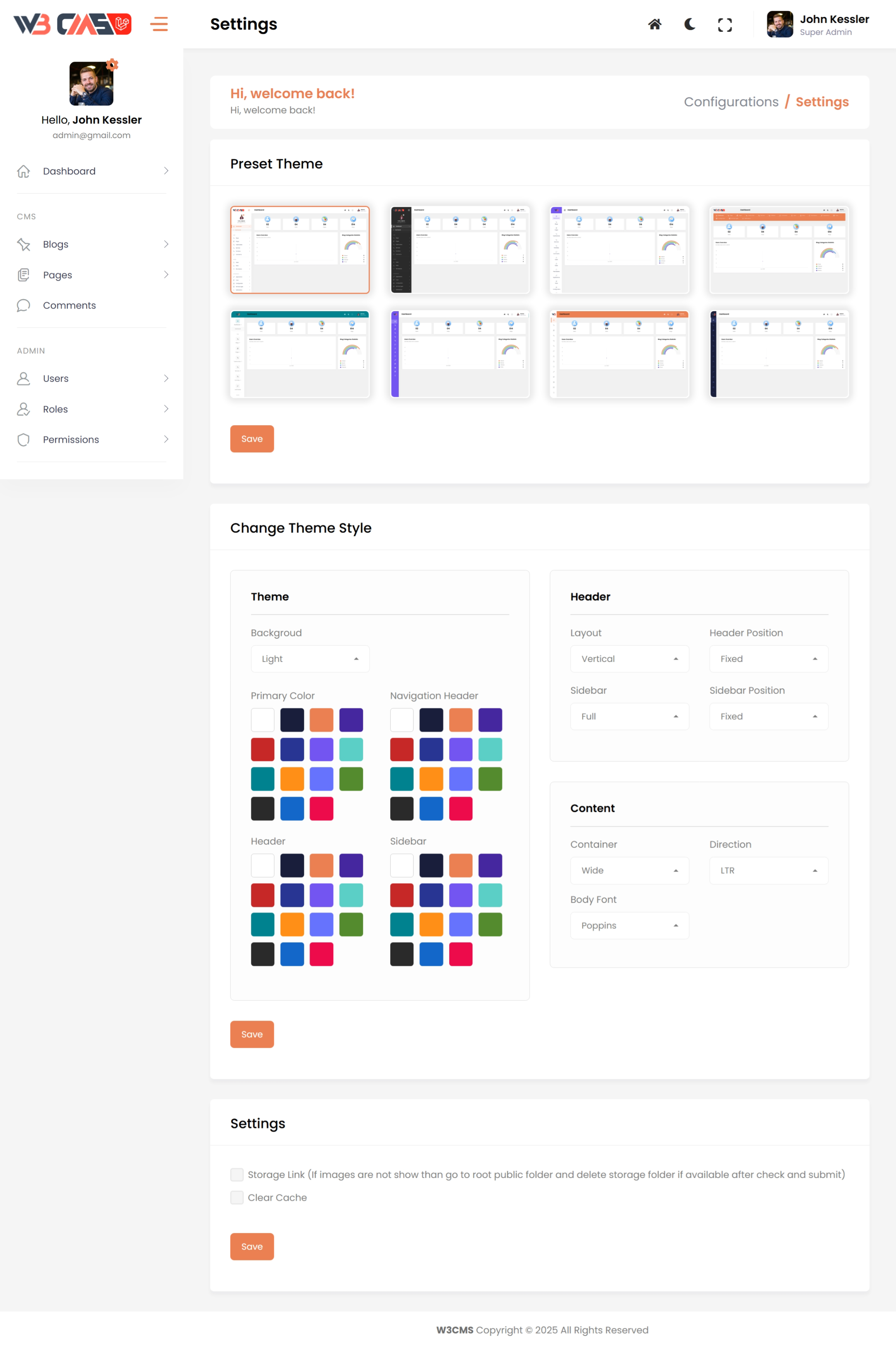Click the Permissions shield icon
This screenshot has width=896, height=1348.
click(23, 440)
